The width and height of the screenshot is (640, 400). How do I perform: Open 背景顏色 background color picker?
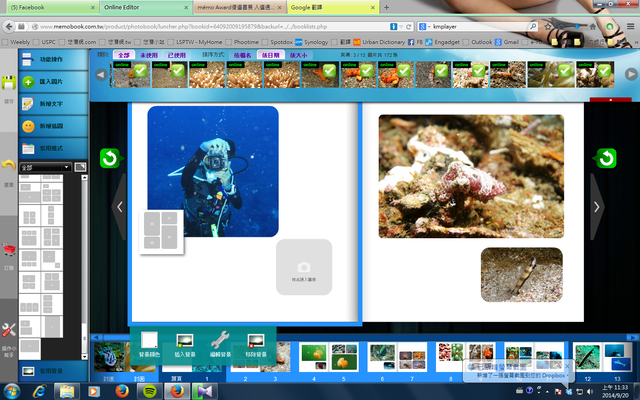pos(149,344)
